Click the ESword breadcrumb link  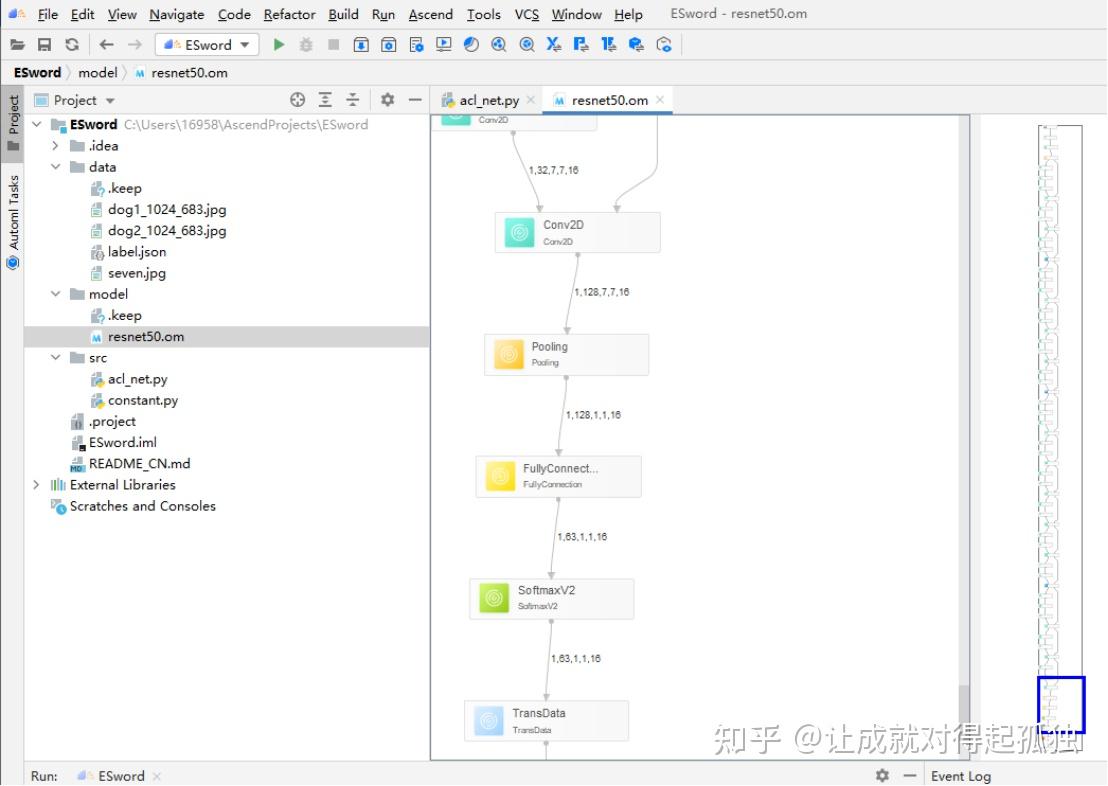coord(36,72)
